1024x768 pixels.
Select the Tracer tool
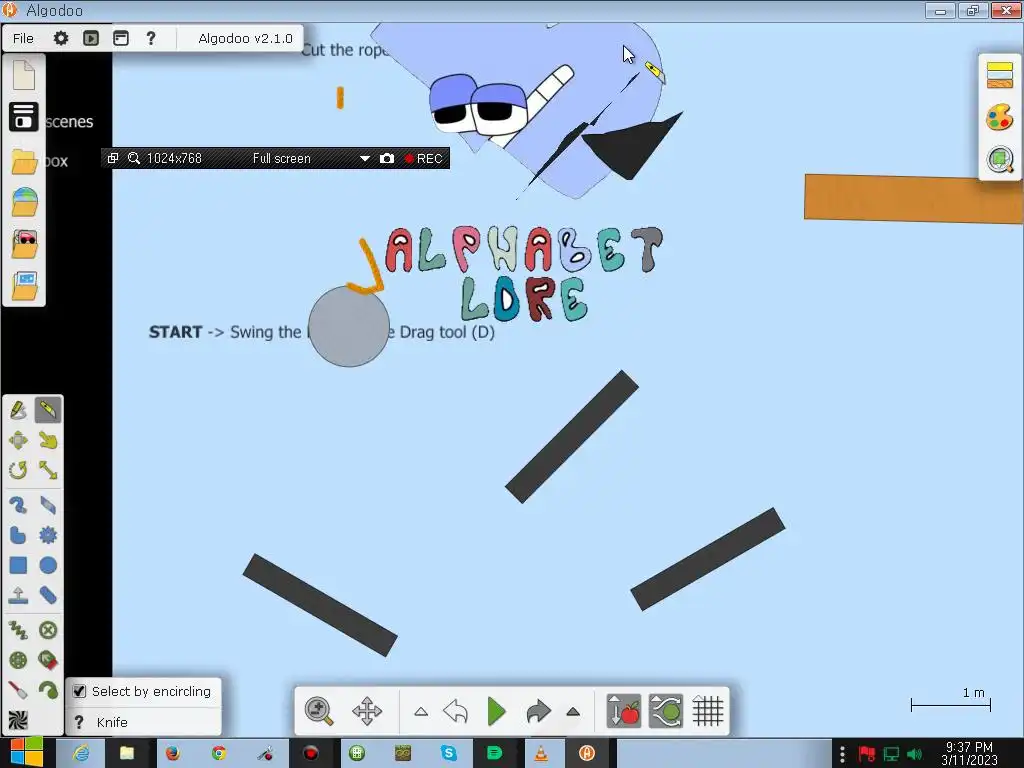click(x=48, y=690)
